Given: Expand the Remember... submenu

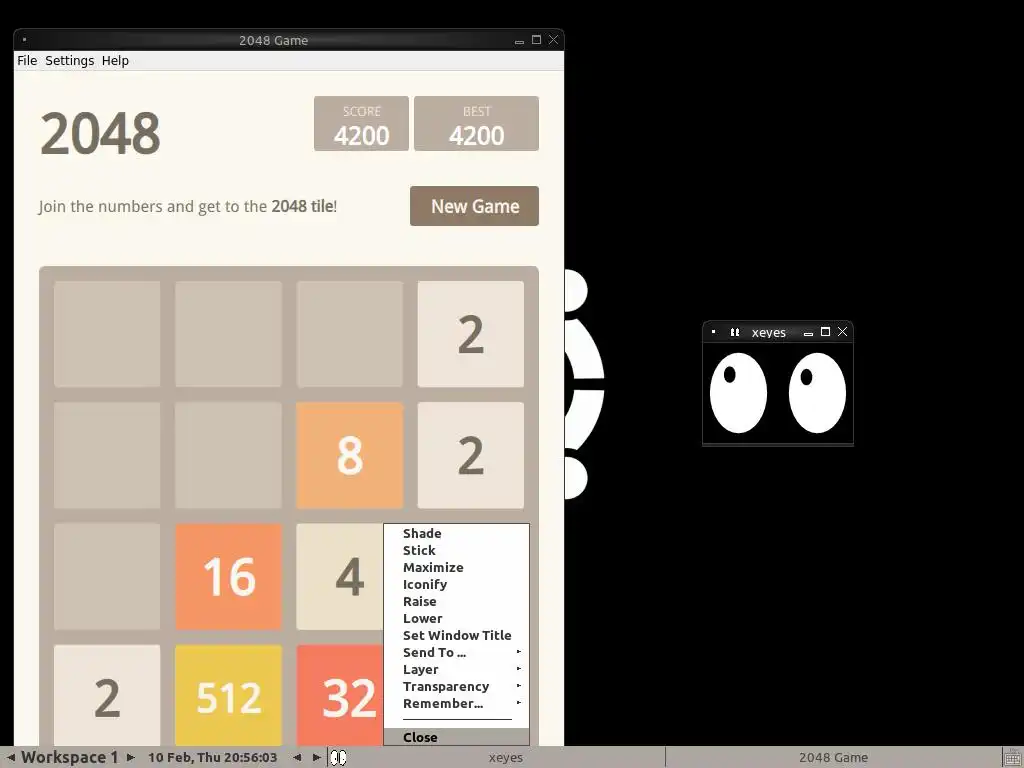Looking at the screenshot, I should [x=456, y=703].
